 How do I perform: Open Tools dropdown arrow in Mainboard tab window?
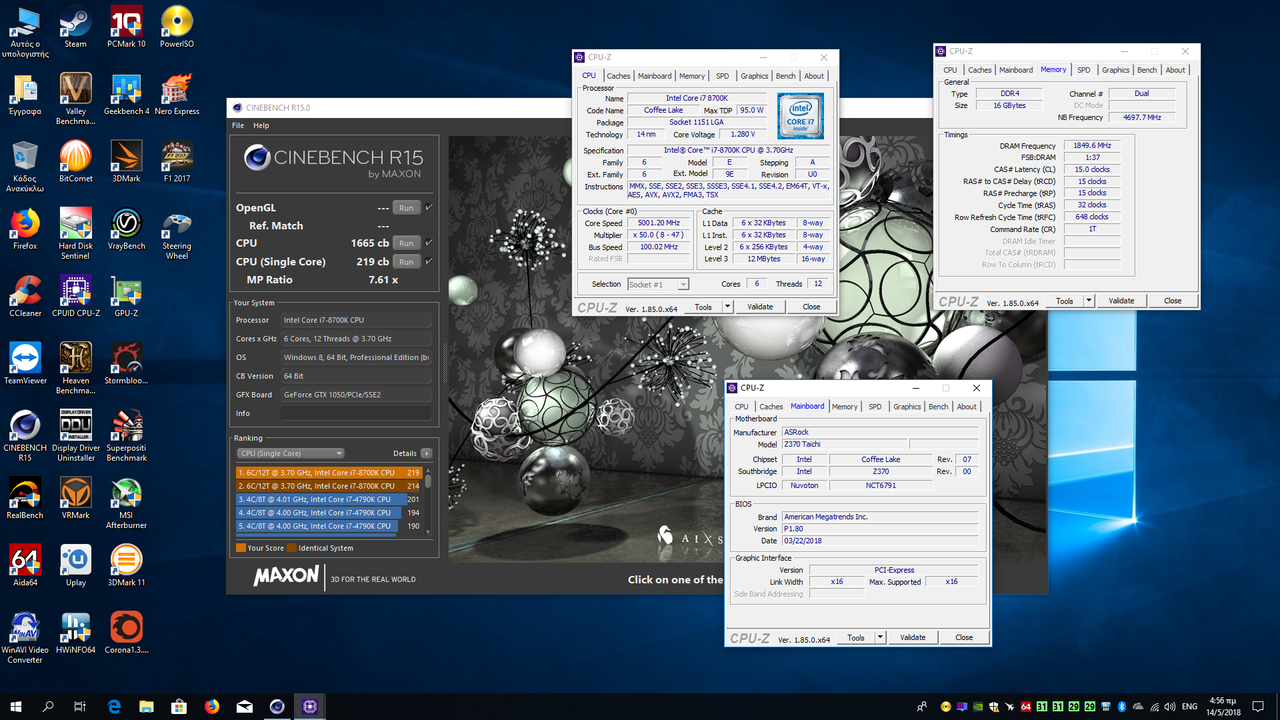click(x=880, y=637)
